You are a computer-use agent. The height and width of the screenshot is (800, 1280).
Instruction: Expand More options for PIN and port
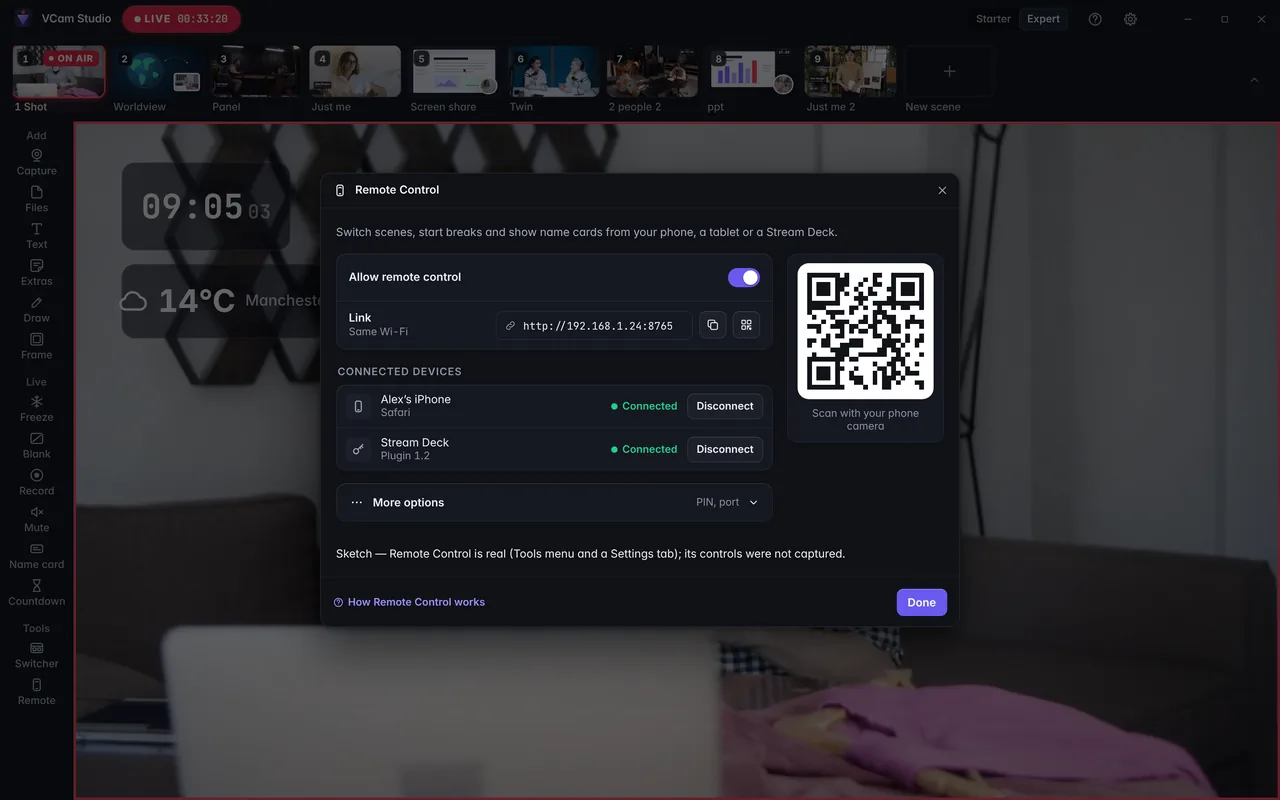click(x=554, y=503)
